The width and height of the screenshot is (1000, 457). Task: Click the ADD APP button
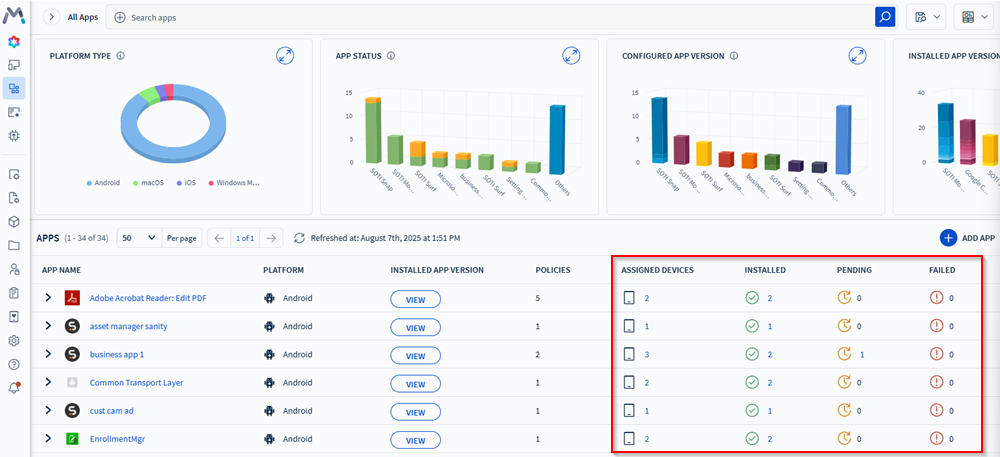pyautogui.click(x=967, y=238)
